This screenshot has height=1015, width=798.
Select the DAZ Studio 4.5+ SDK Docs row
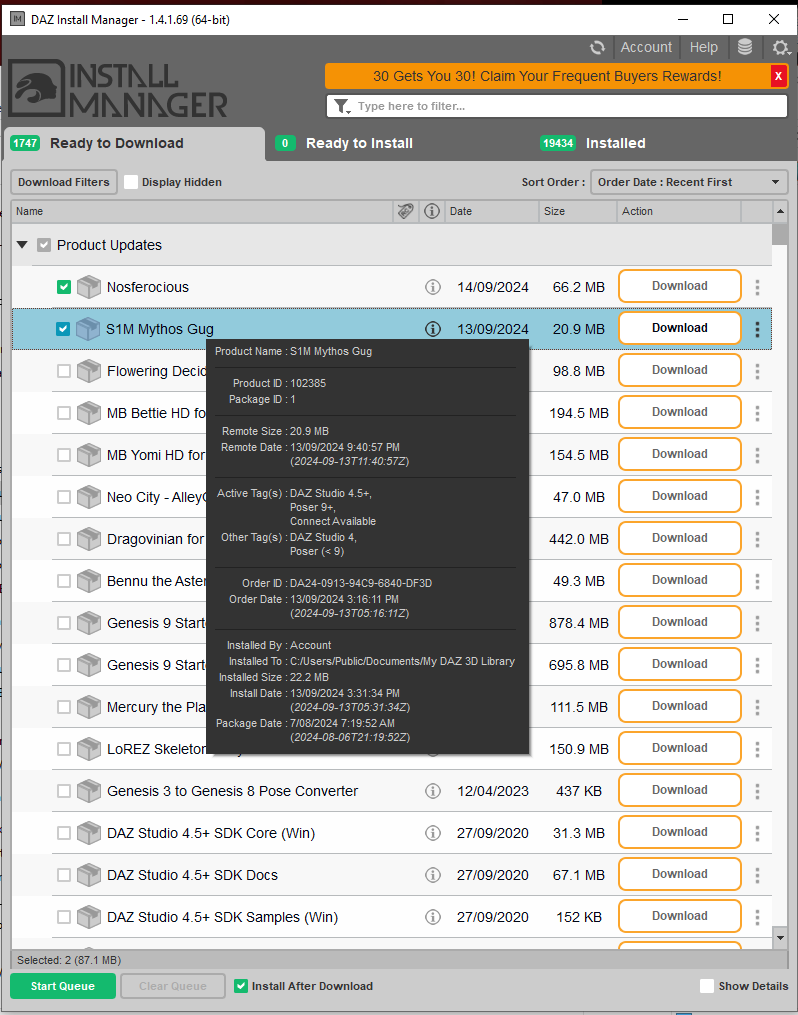pyautogui.click(x=392, y=875)
